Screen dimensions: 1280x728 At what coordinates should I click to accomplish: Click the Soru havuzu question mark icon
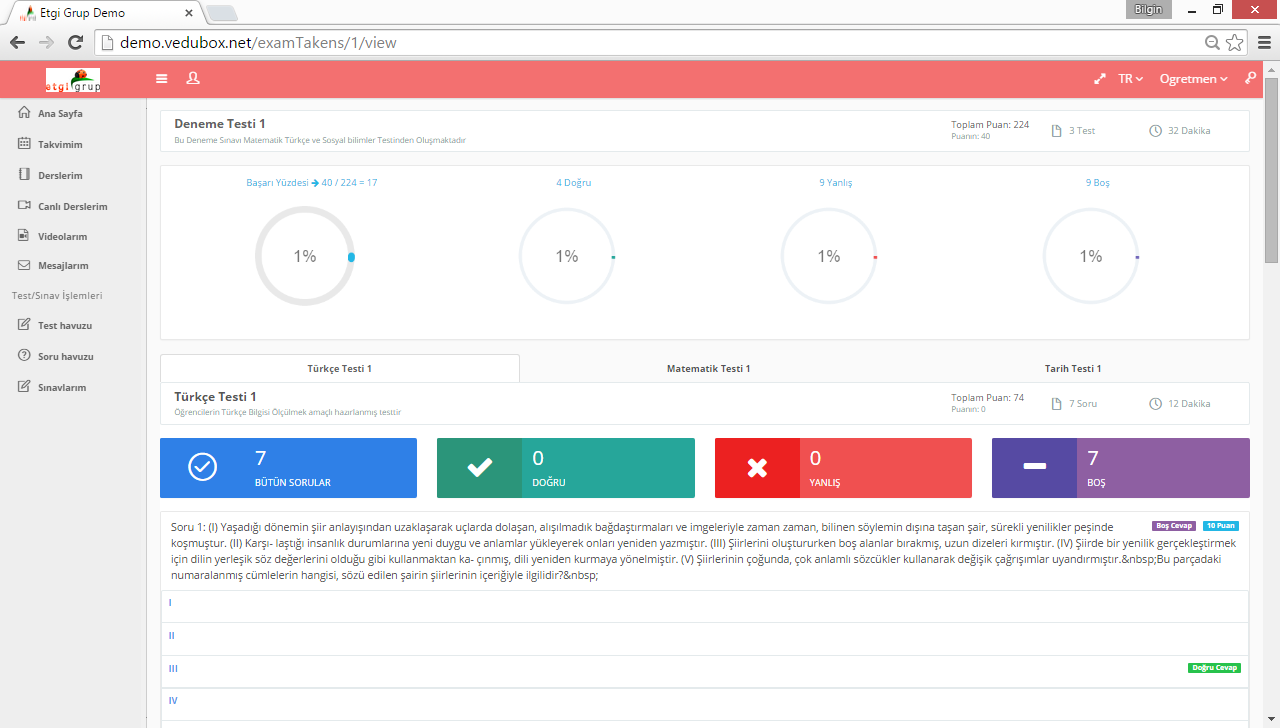tap(24, 356)
